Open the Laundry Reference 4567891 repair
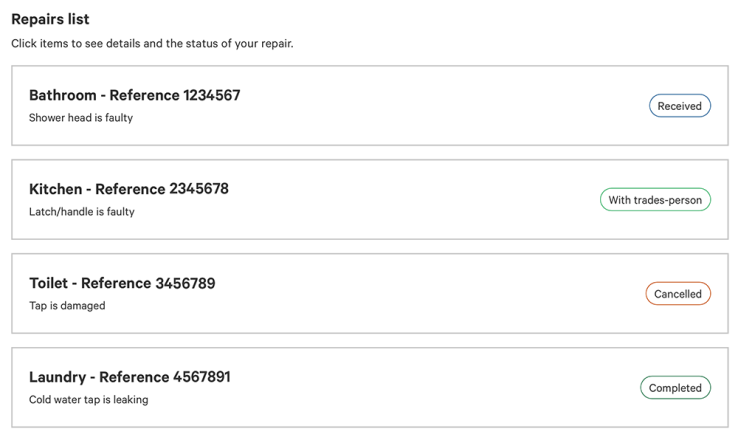 (370, 388)
